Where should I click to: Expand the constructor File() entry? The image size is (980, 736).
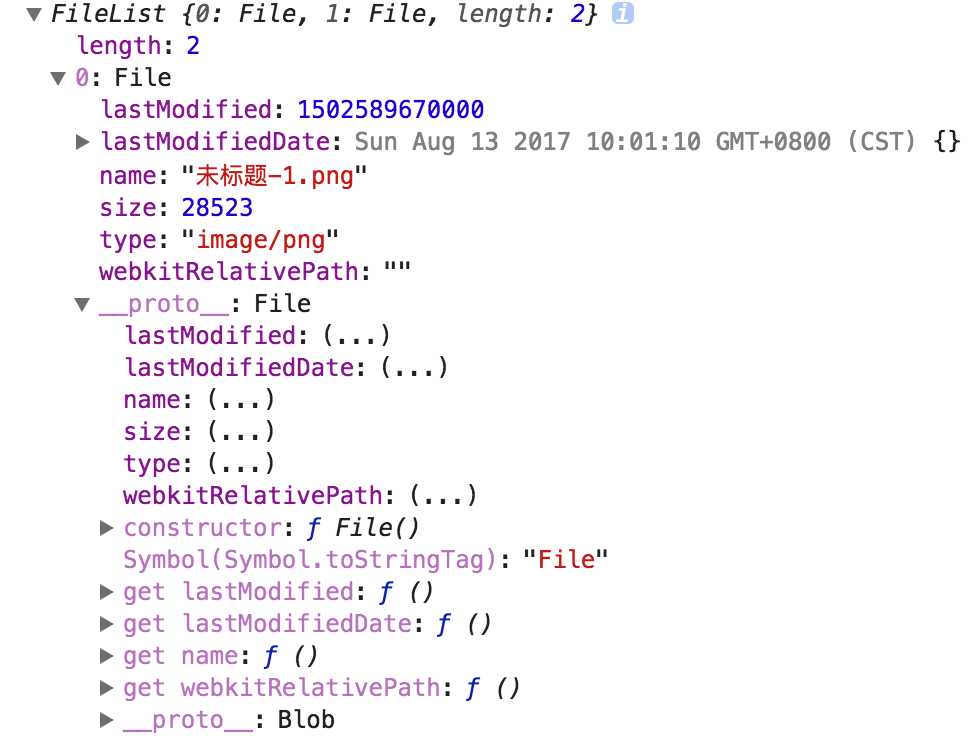[108, 527]
